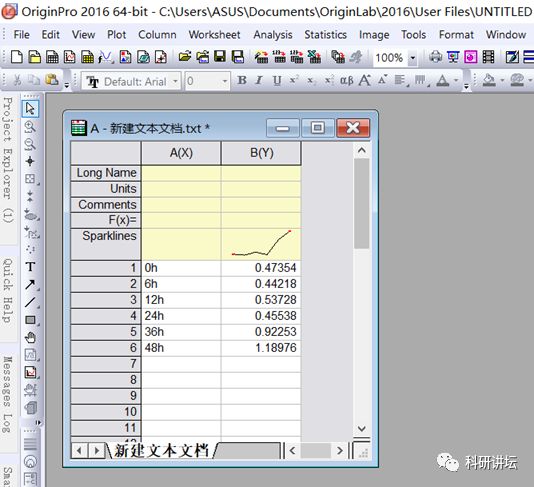Open the Messages Log side panel
The width and height of the screenshot is (534, 487).
[x=8, y=394]
